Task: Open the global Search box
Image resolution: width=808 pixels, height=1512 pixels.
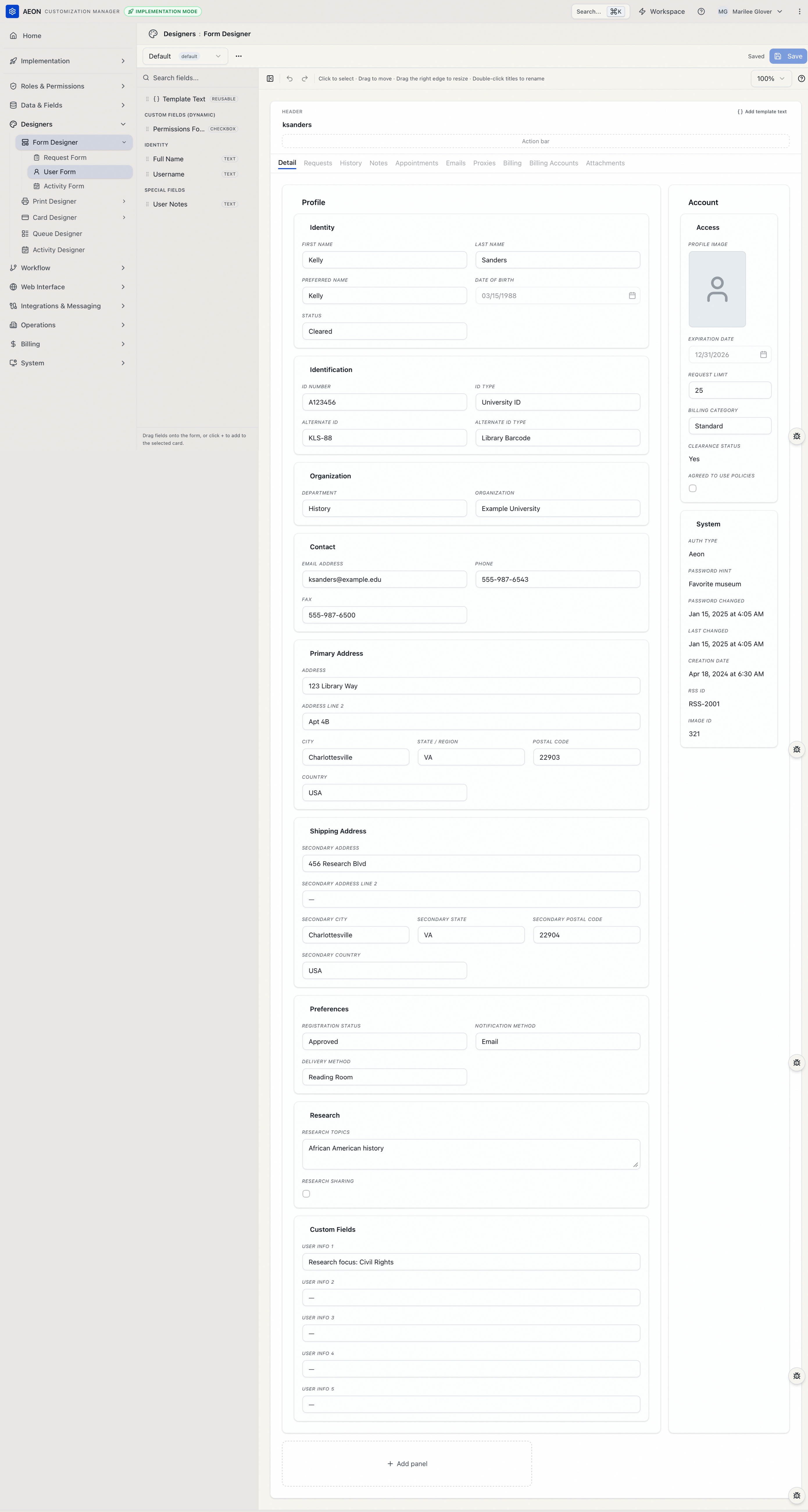Action: [600, 11]
